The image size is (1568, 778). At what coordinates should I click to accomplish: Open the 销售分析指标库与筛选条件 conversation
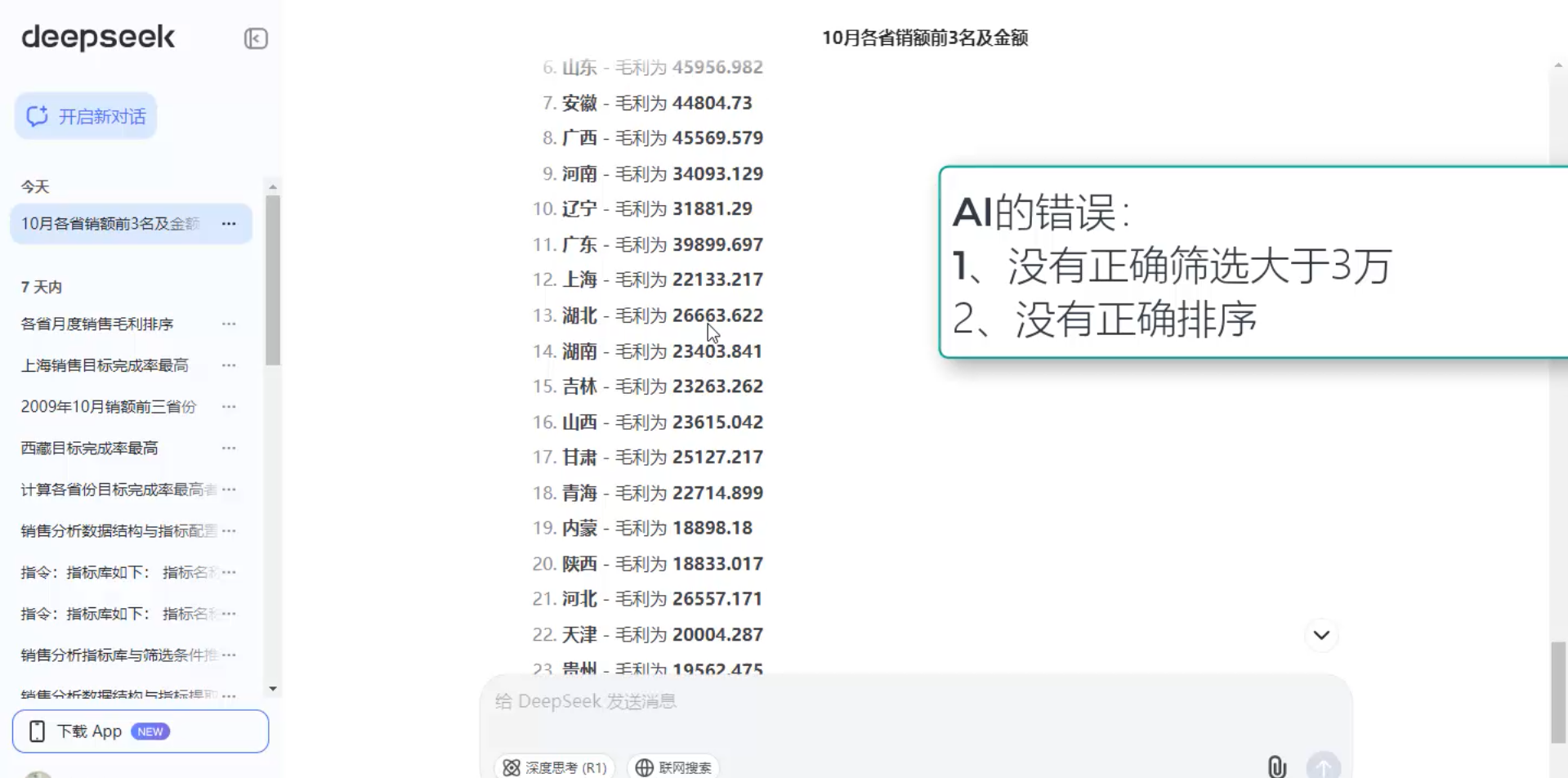[x=118, y=655]
